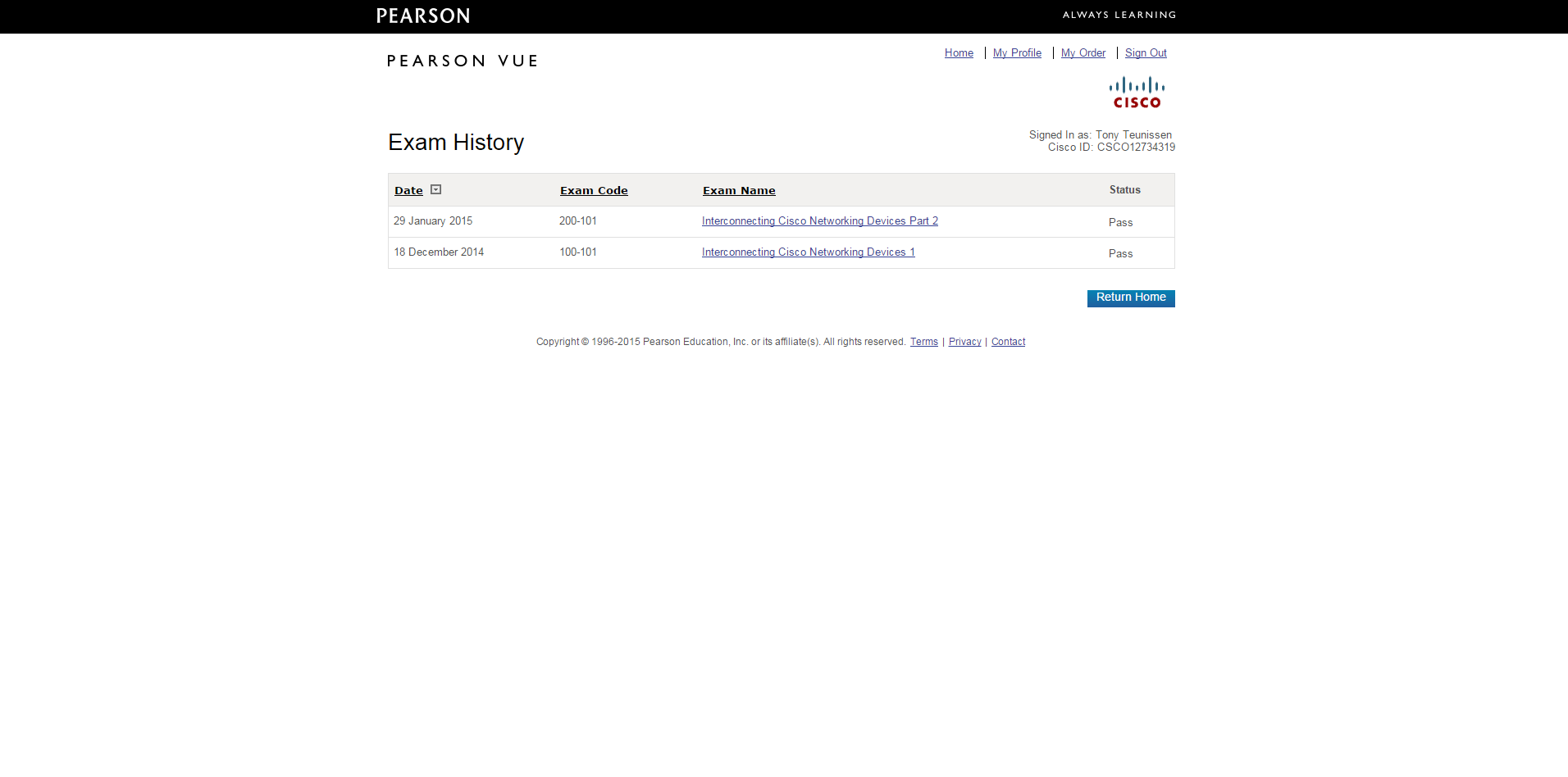Open the Home navigation link
Screen dimensions: 1568x777
959,53
